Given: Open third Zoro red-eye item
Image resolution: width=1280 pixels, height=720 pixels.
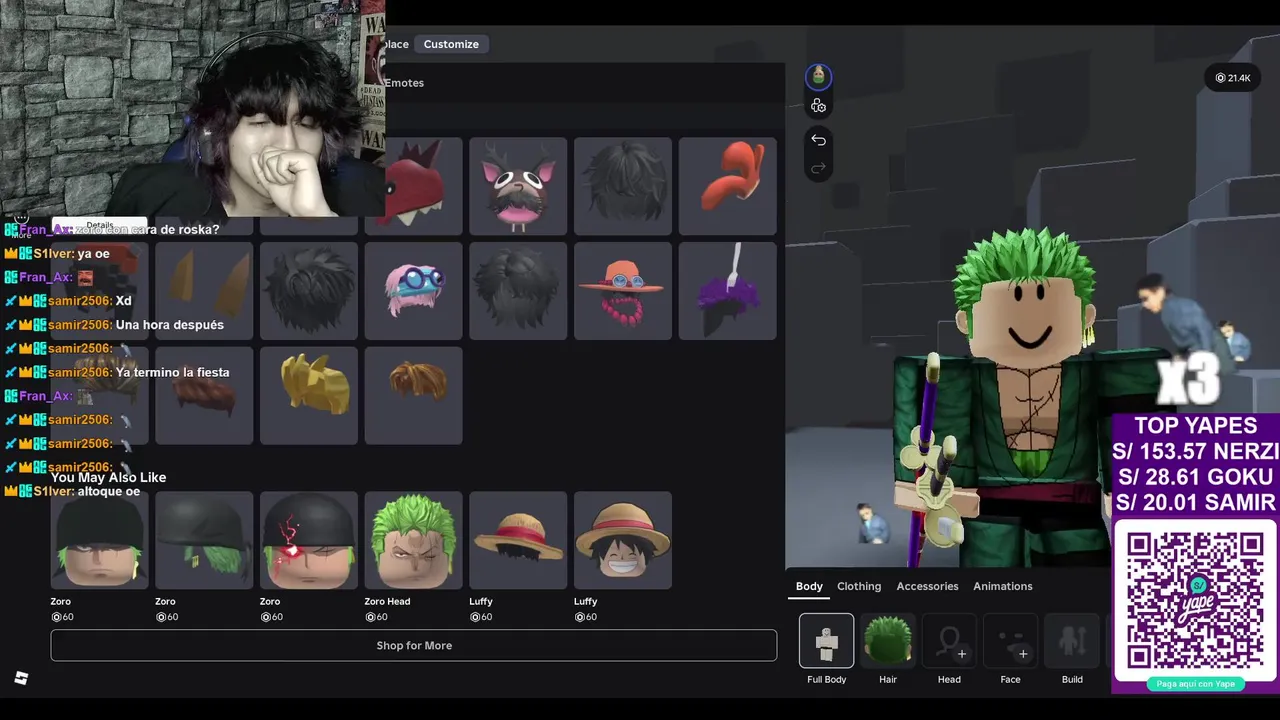Looking at the screenshot, I should tap(309, 540).
